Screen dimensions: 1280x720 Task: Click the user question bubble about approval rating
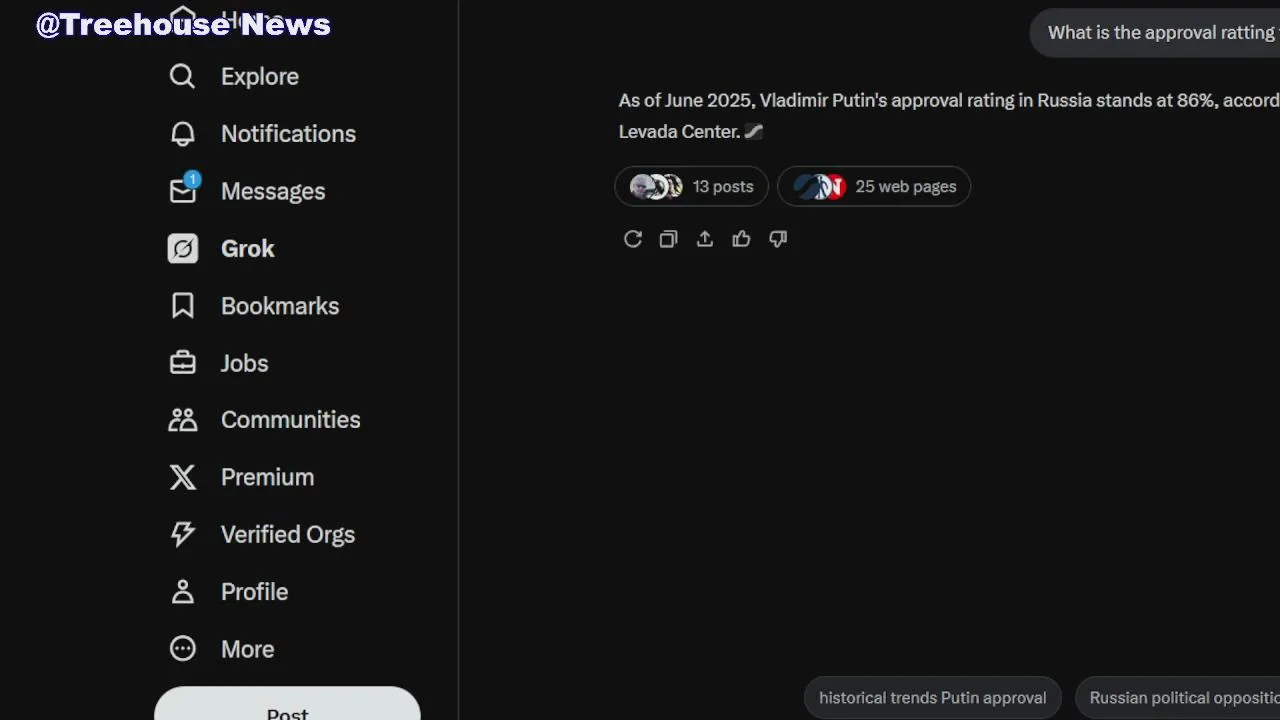tap(1155, 33)
